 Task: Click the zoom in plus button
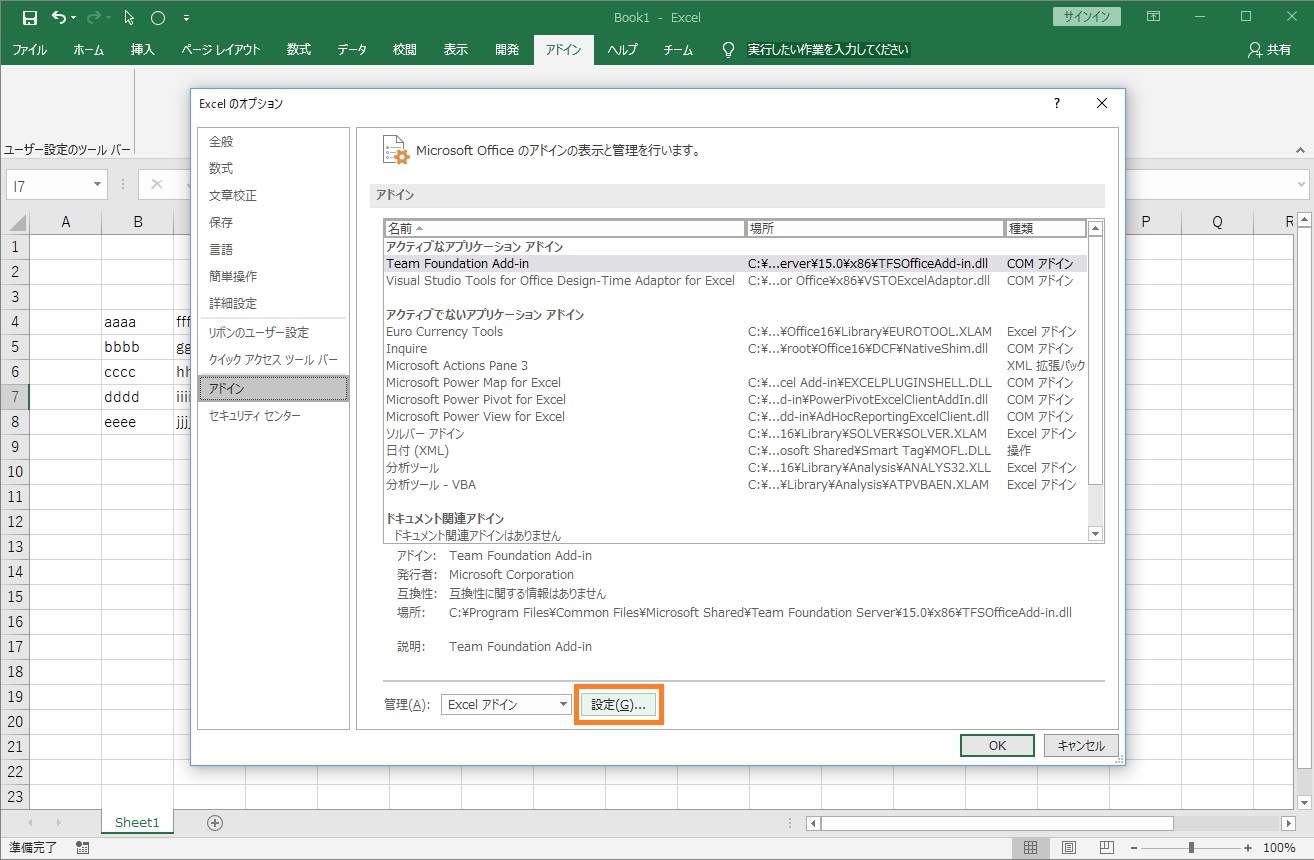pos(1247,848)
